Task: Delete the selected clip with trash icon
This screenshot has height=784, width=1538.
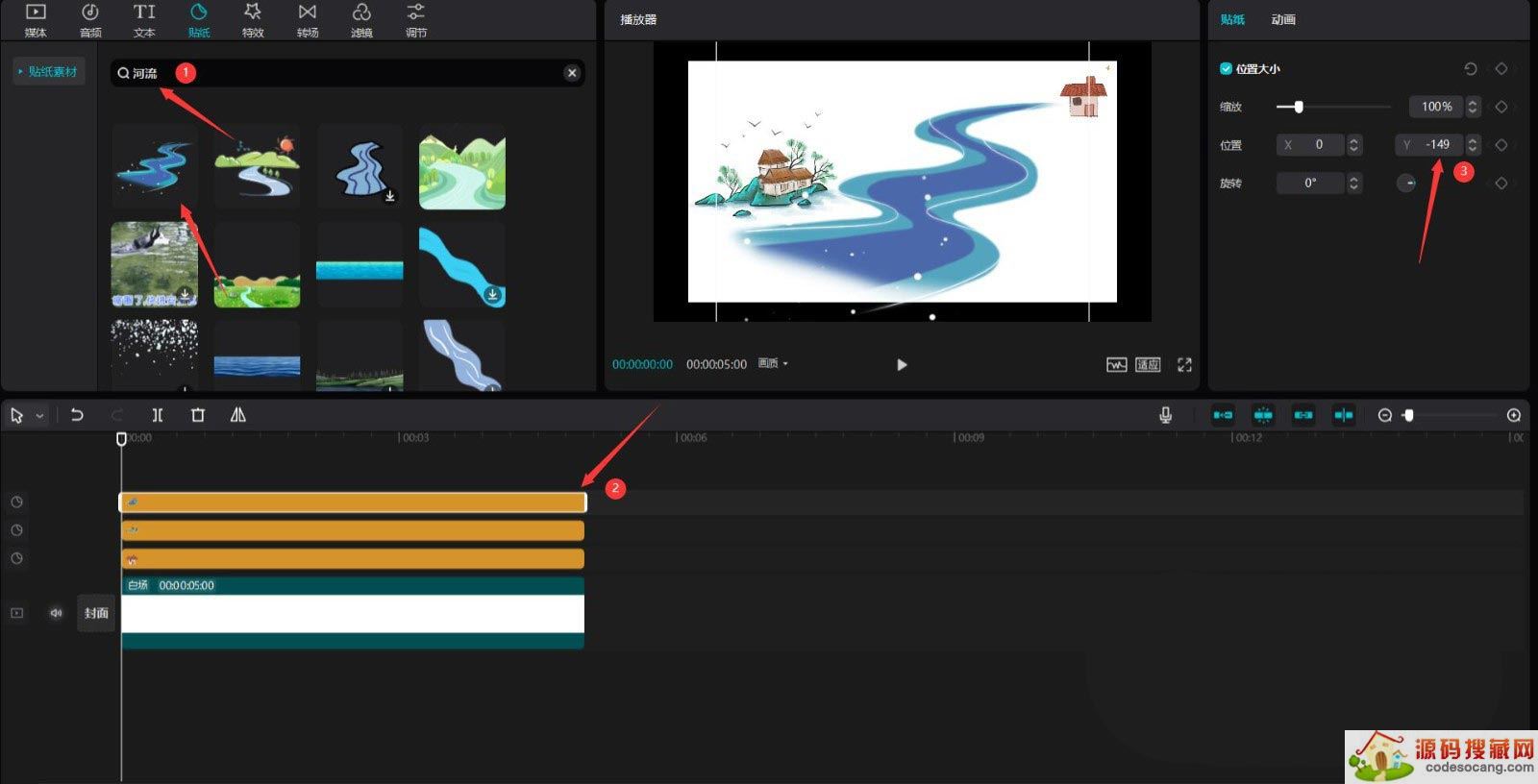Action: [198, 415]
